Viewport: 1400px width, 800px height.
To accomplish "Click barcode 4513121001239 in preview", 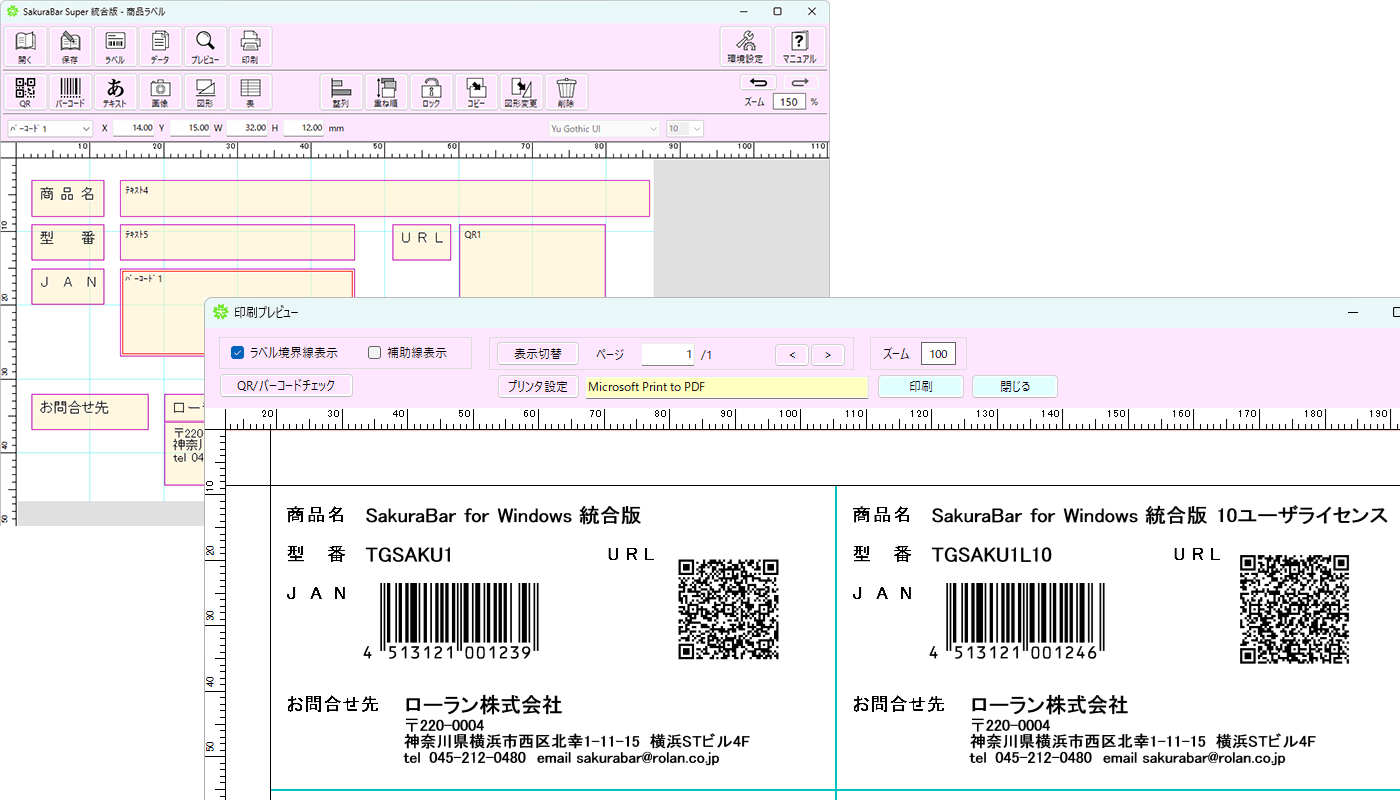I will pyautogui.click(x=452, y=622).
